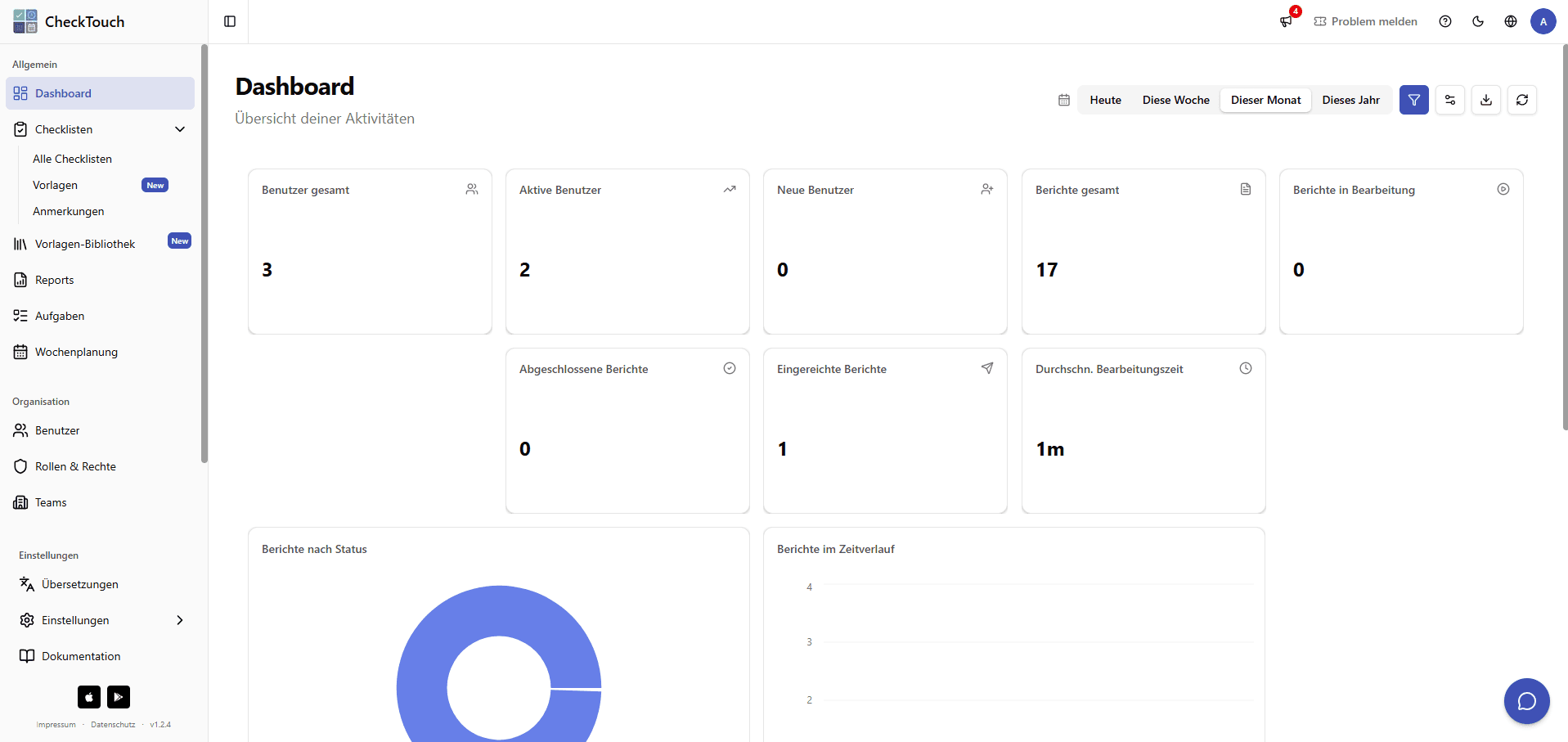The width and height of the screenshot is (1568, 742).
Task: Select the Diese Woche time range
Action: 1176,100
